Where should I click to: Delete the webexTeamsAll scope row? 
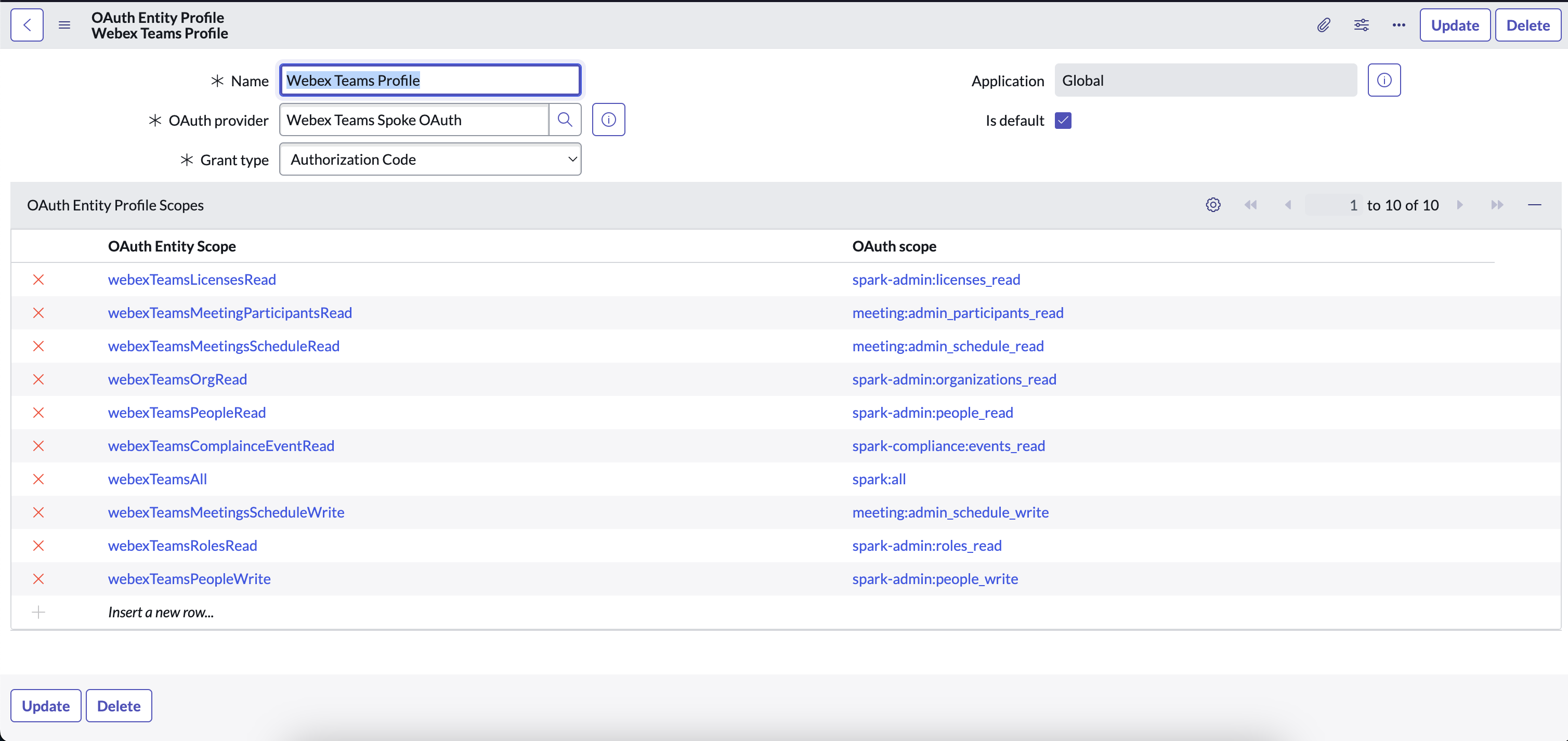point(38,480)
